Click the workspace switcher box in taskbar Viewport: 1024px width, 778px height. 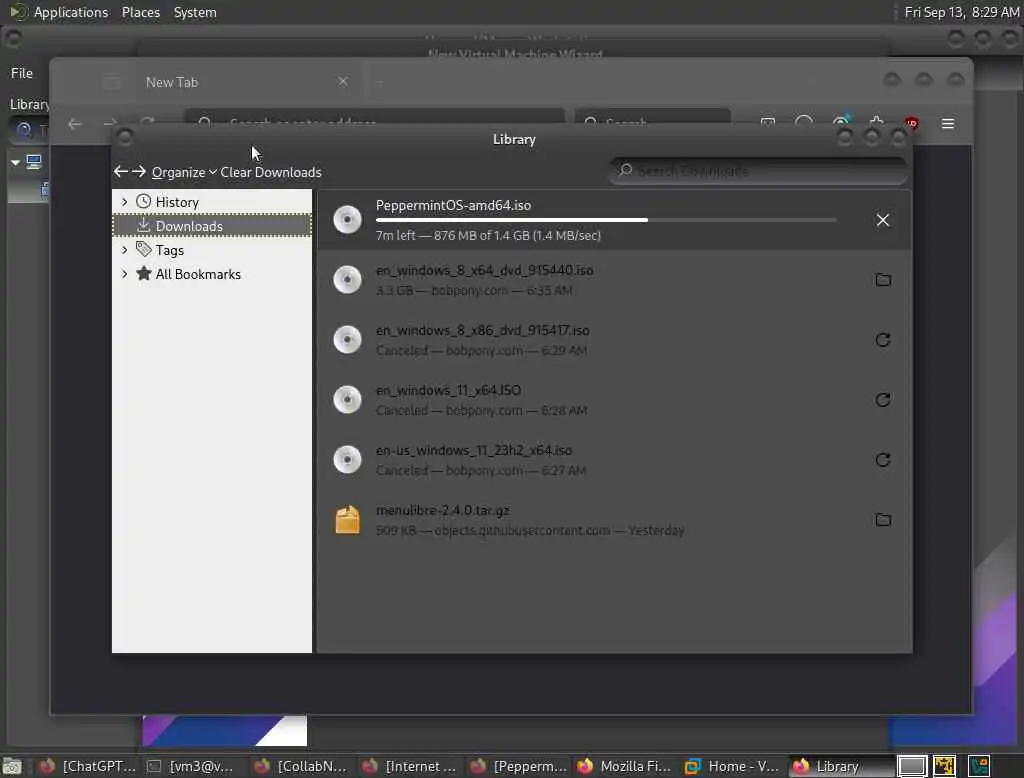(x=911, y=766)
